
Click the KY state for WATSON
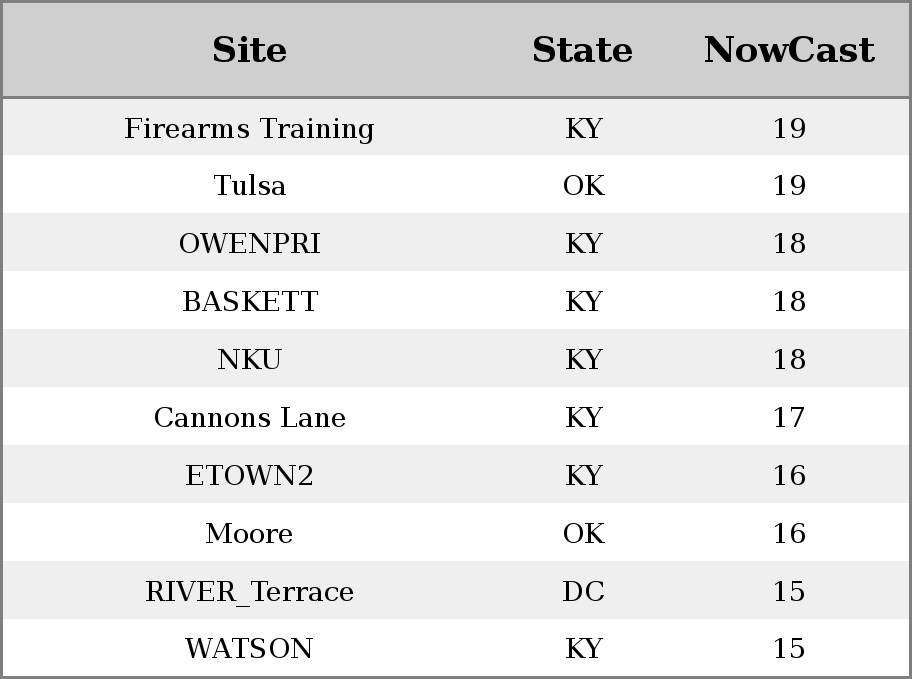tap(583, 648)
